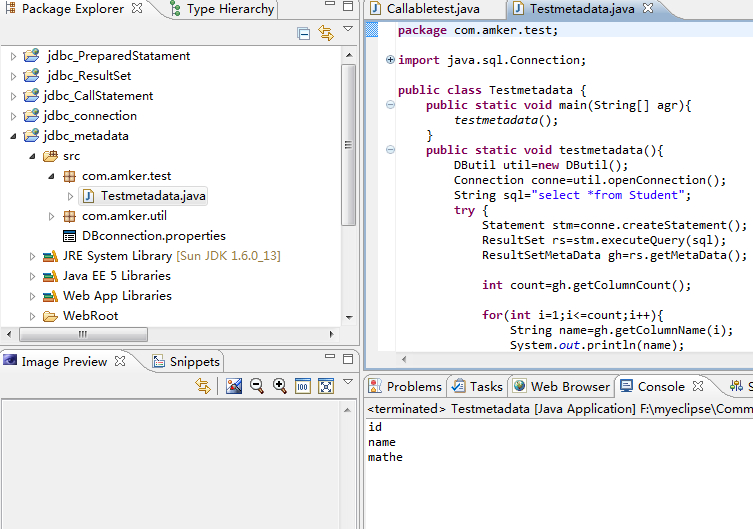753x529 pixels.
Task: Expand folded import statements
Action: [390, 60]
